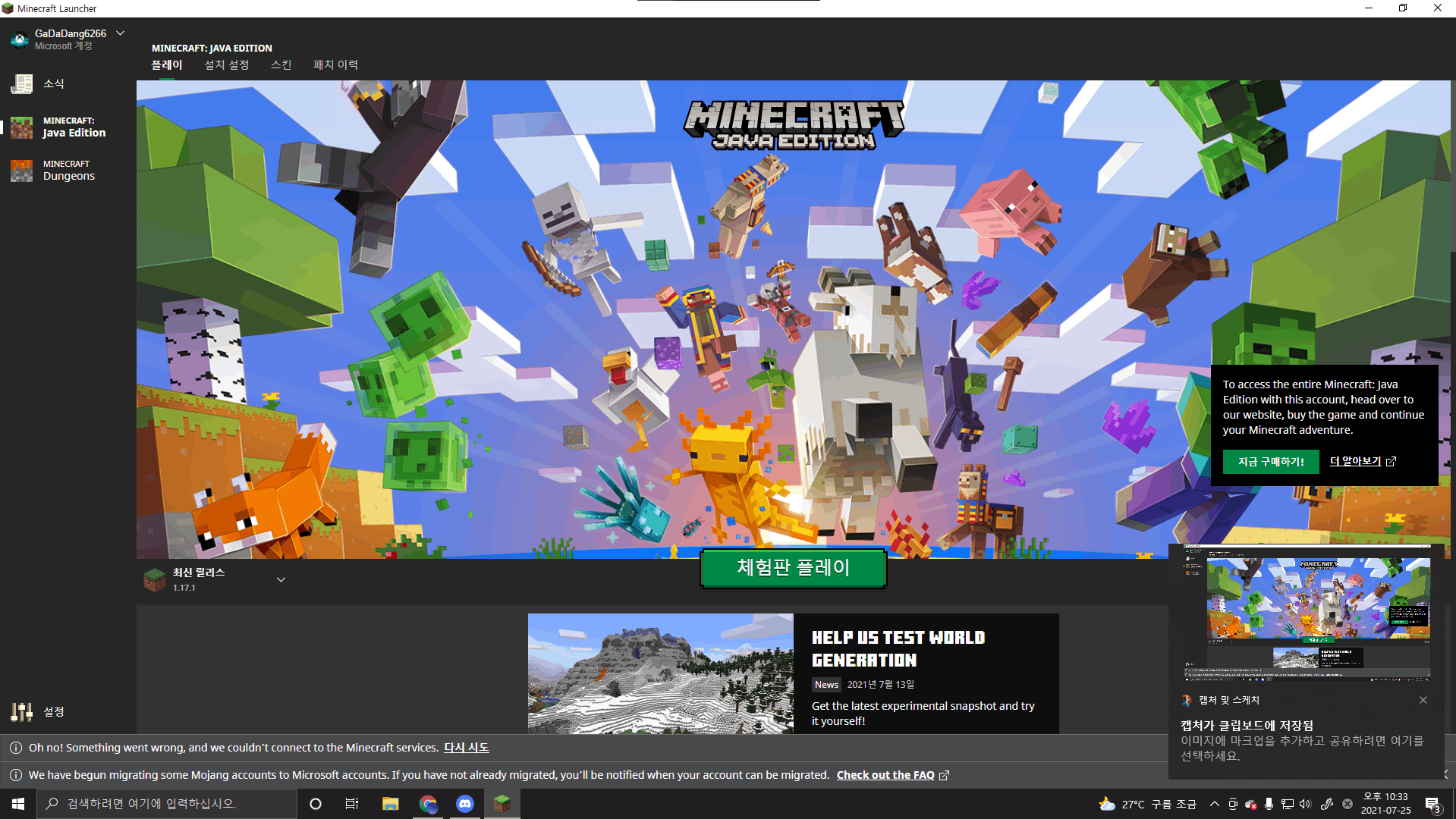
Task: Switch to the 스킨 tab
Action: [x=281, y=65]
